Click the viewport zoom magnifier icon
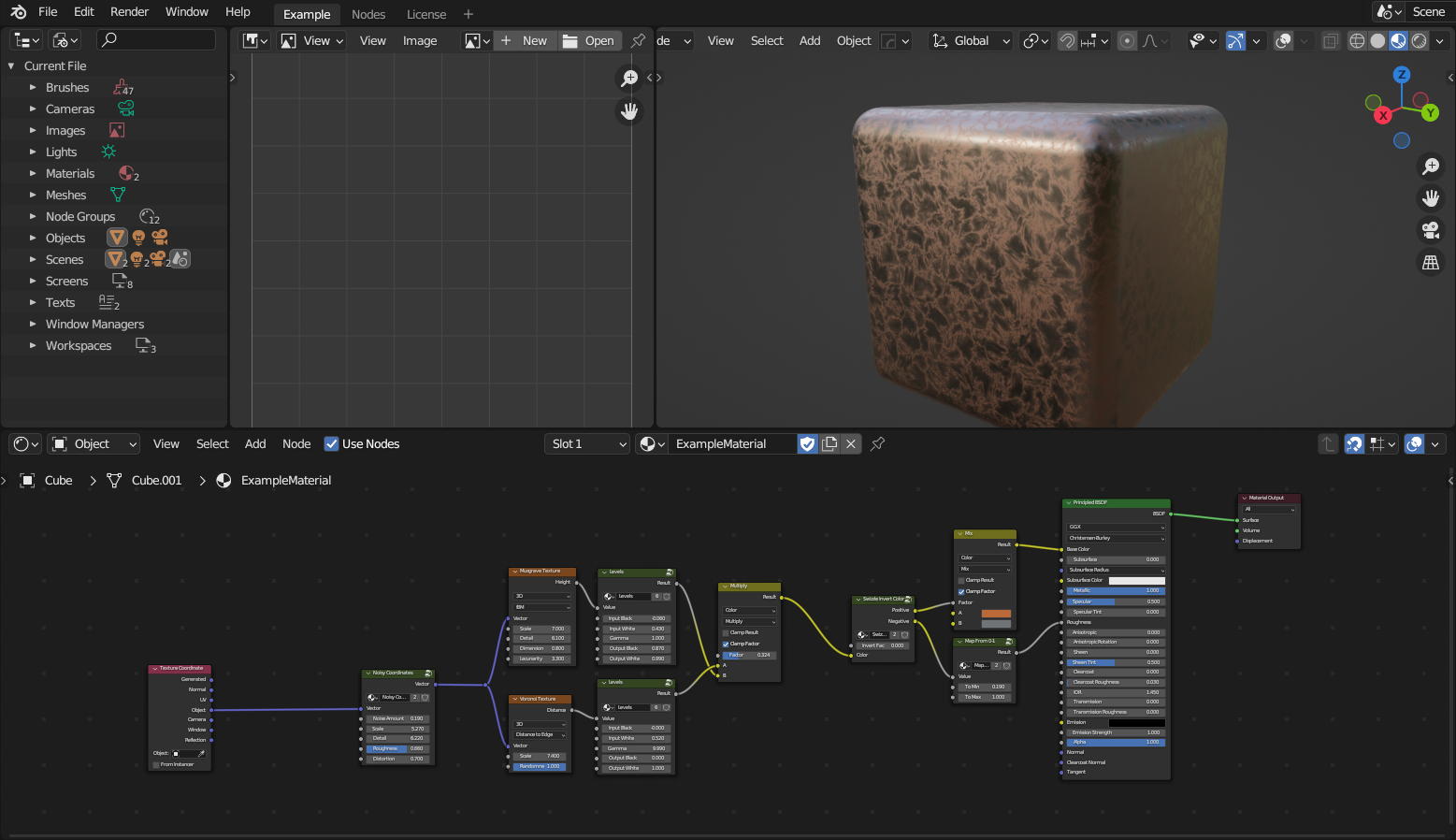1456x840 pixels. 1431,167
